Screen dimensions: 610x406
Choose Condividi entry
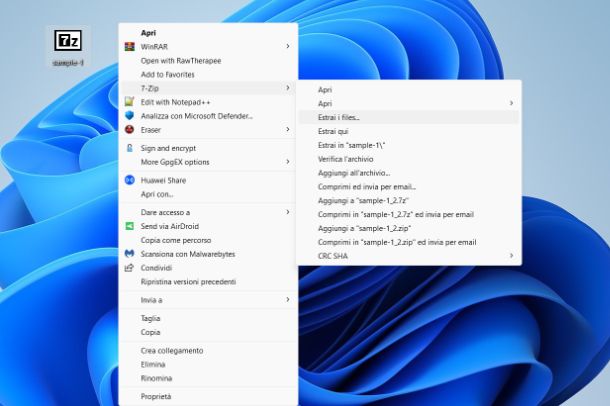click(x=208, y=268)
